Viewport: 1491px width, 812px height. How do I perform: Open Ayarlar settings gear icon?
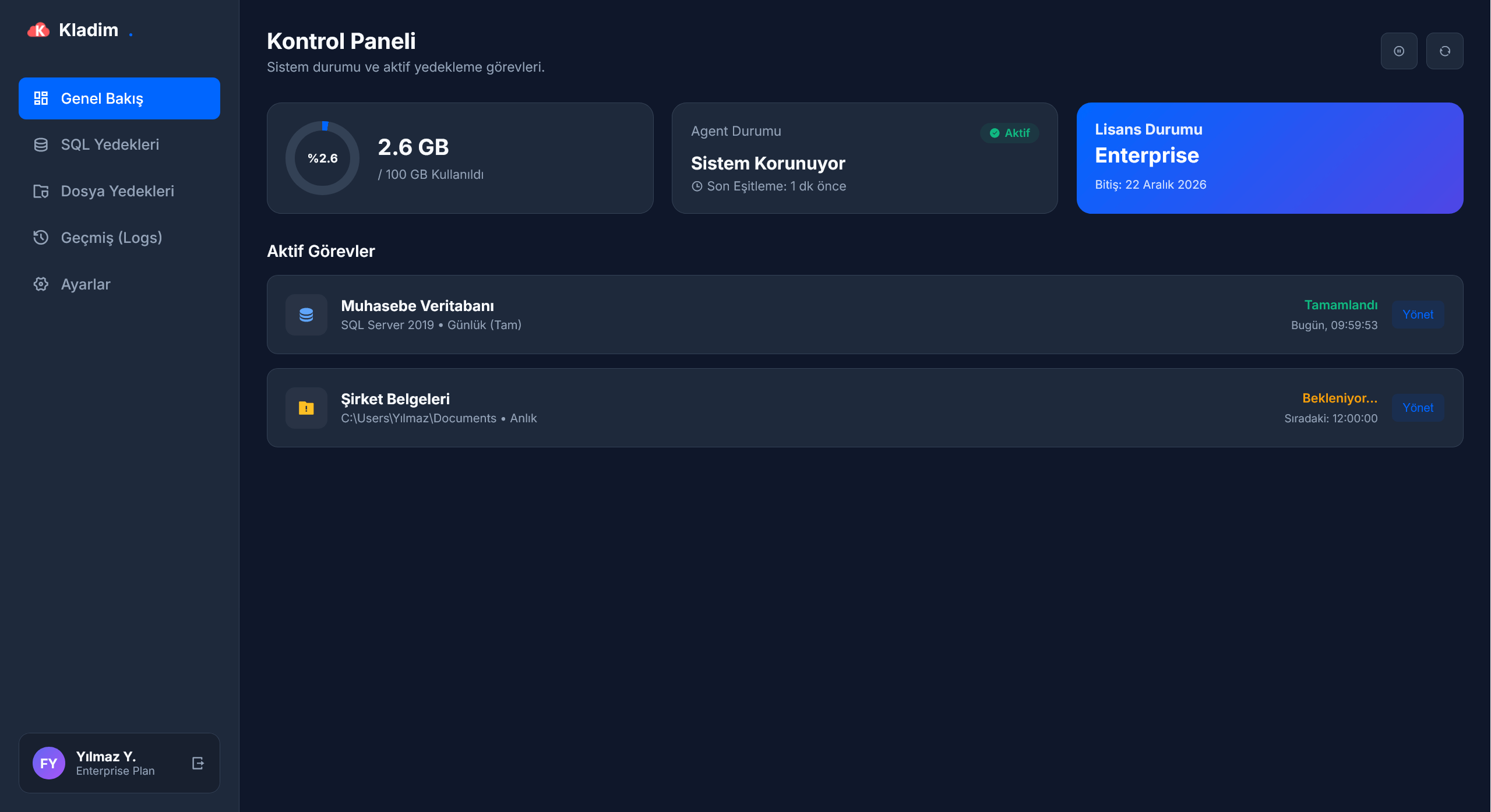click(40, 284)
